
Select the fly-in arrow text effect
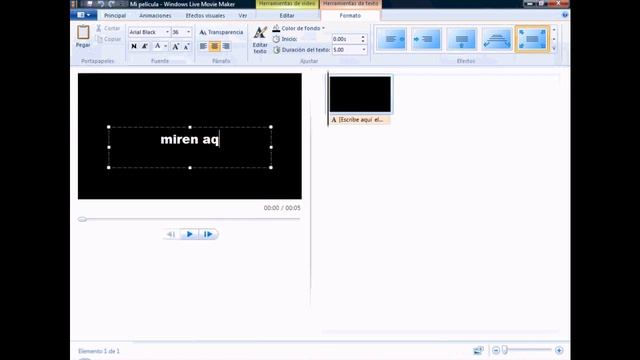(426, 39)
